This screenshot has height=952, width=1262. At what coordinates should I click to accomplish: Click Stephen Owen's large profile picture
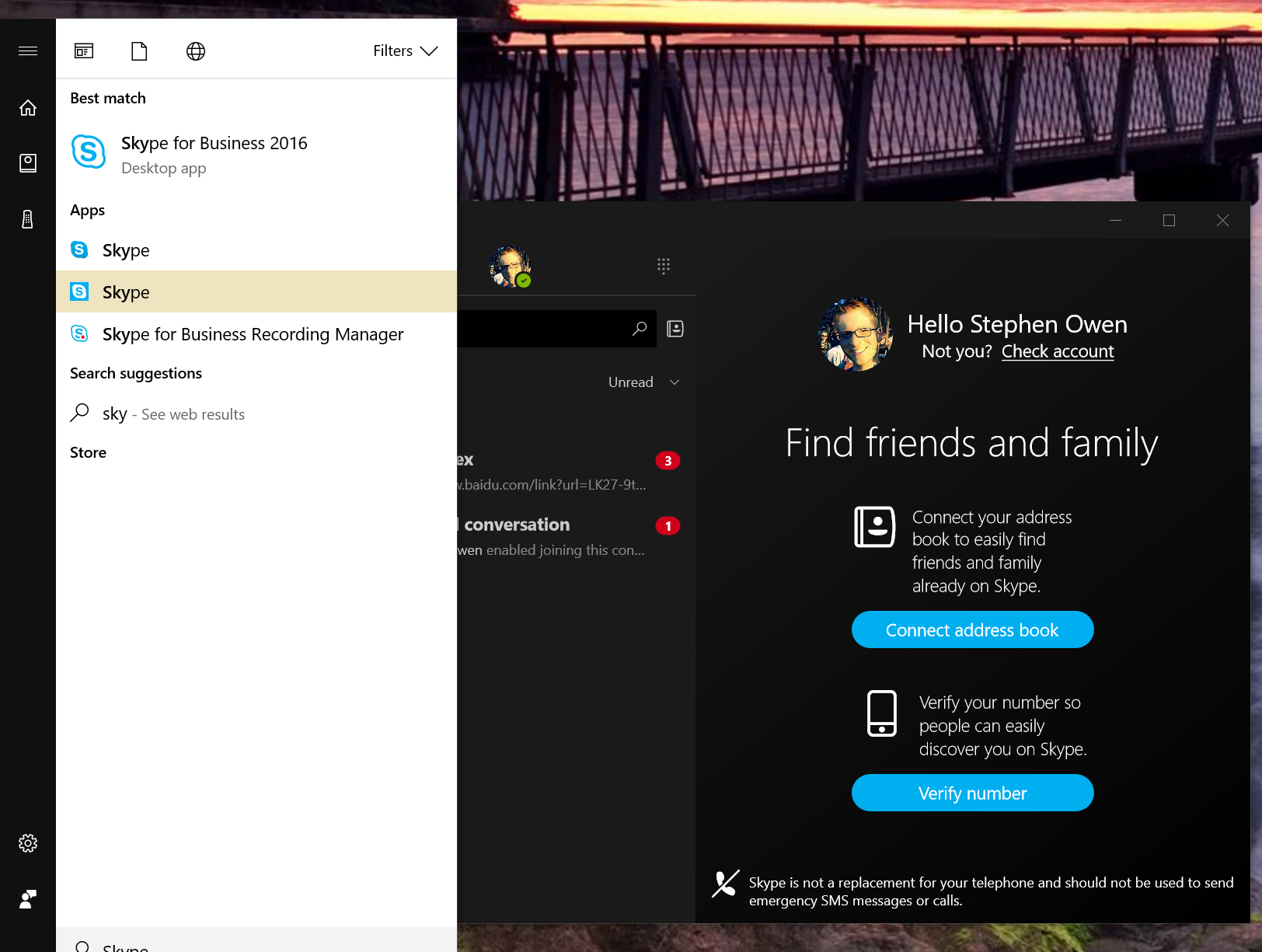(x=856, y=334)
